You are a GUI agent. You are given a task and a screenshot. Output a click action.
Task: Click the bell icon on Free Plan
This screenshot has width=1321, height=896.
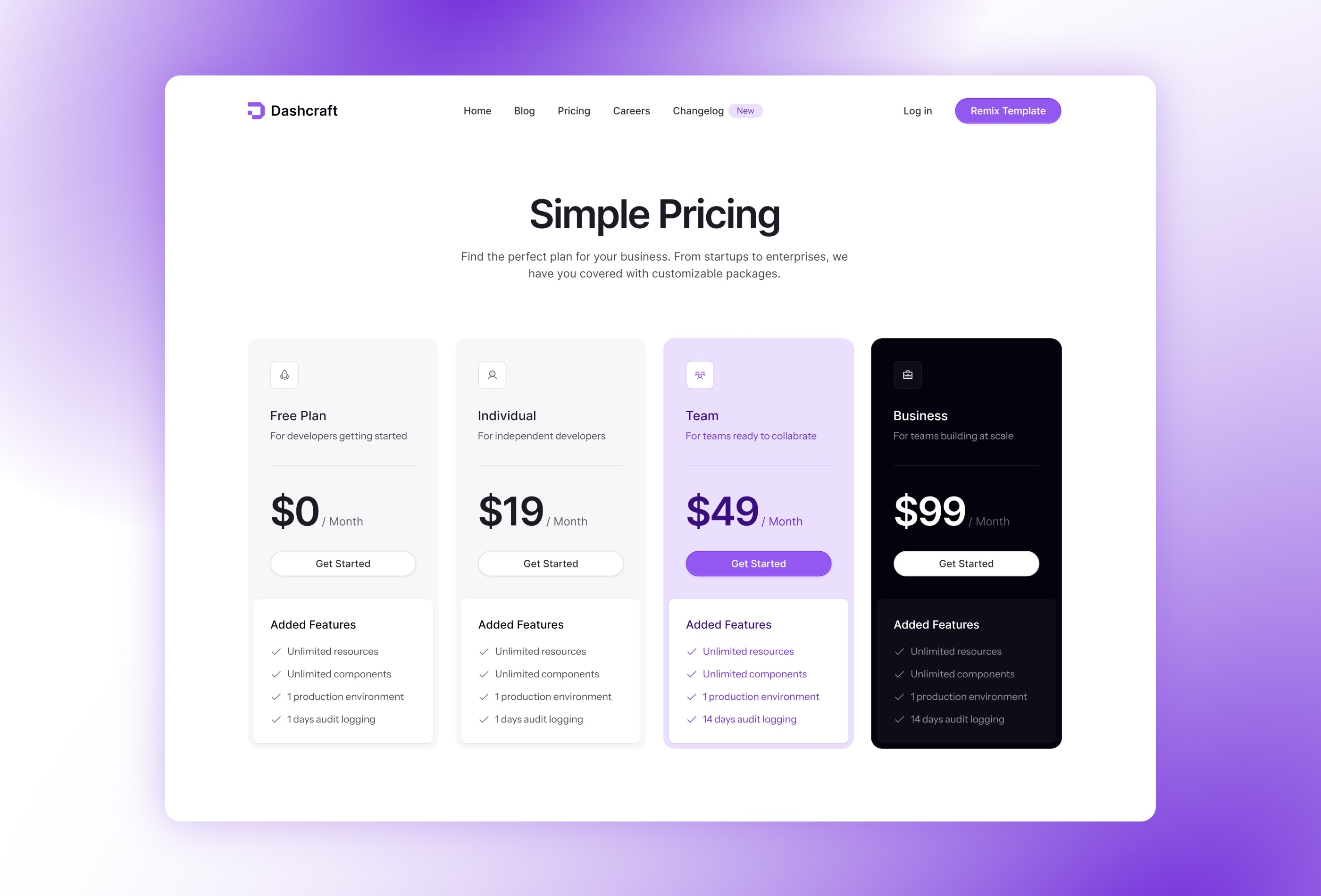coord(284,374)
